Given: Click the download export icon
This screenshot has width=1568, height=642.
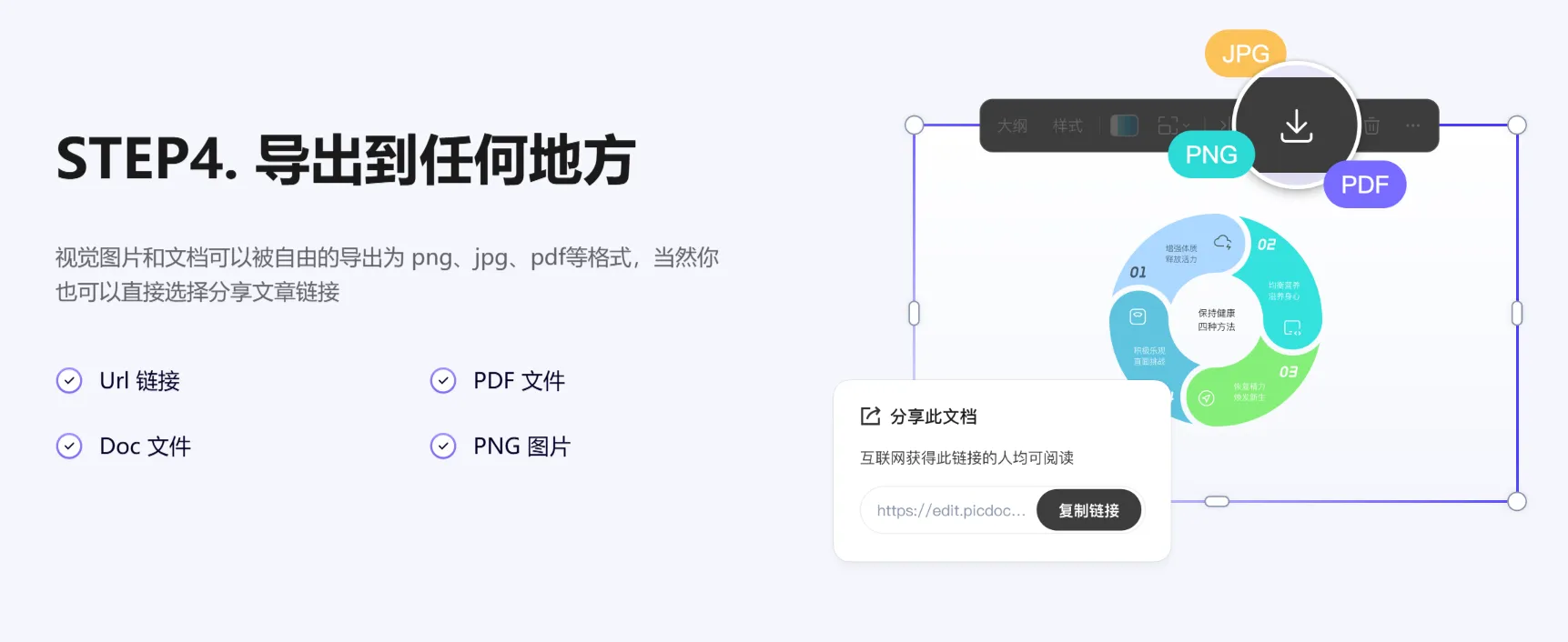Looking at the screenshot, I should [x=1296, y=126].
